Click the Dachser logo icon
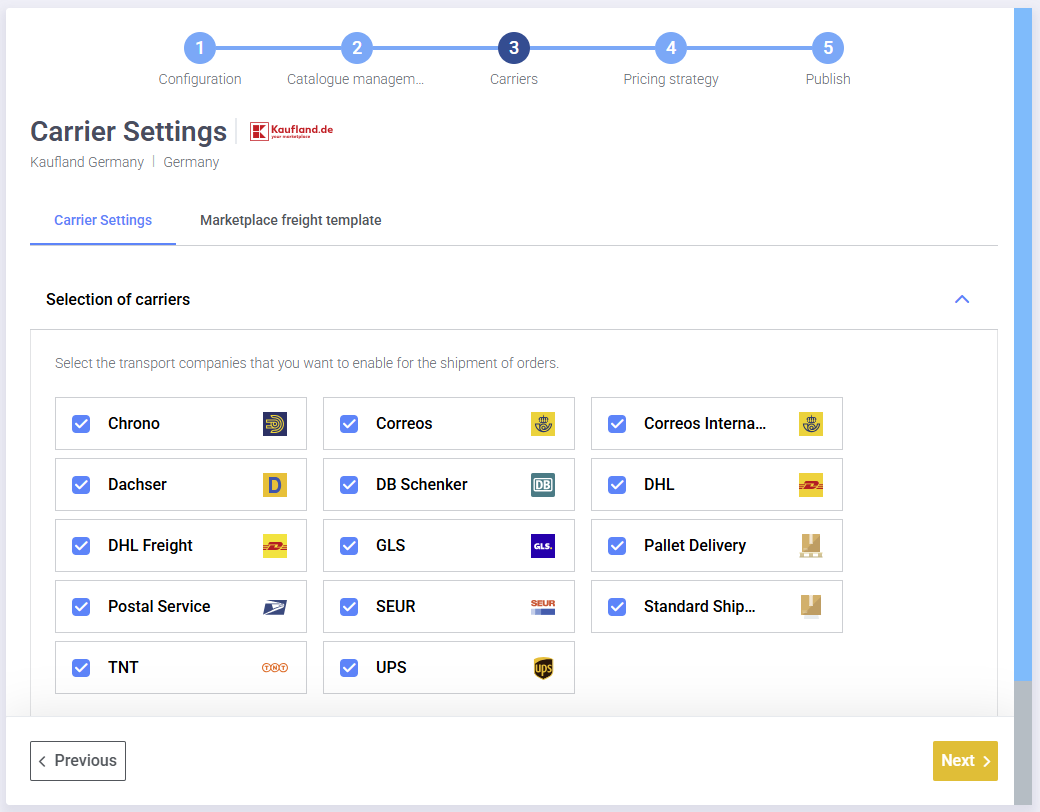1040x812 pixels. coord(274,485)
